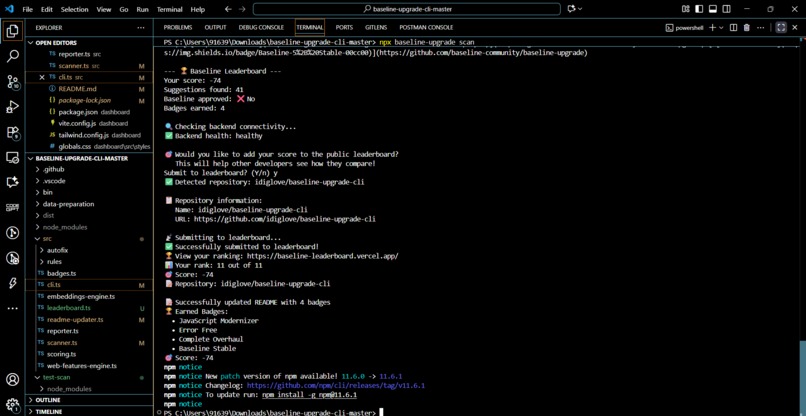The image size is (806, 416).
Task: Expand the bin folder
Action: click(x=38, y=192)
